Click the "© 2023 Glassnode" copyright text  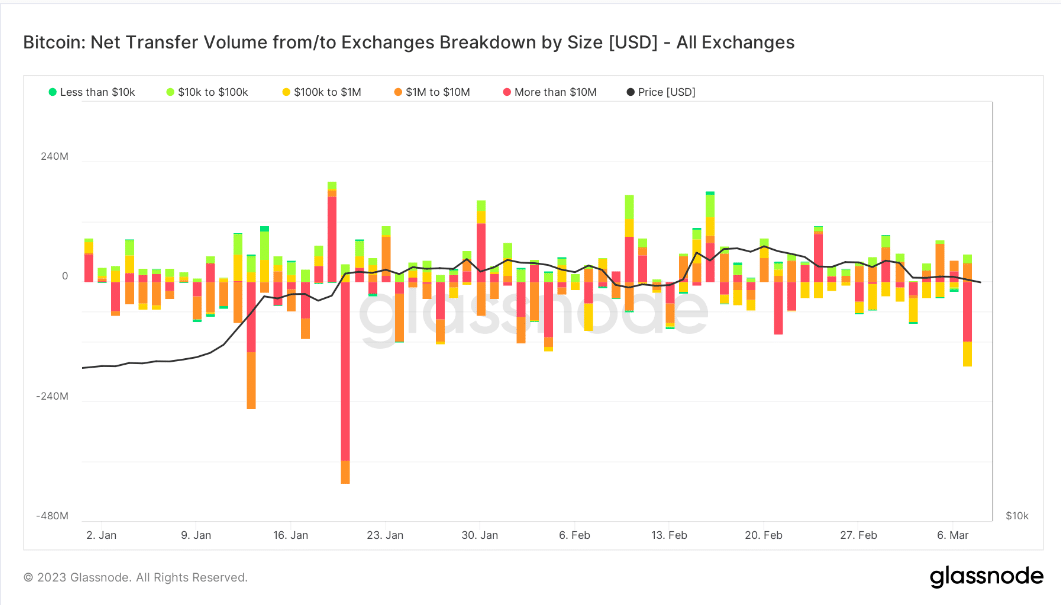click(135, 577)
